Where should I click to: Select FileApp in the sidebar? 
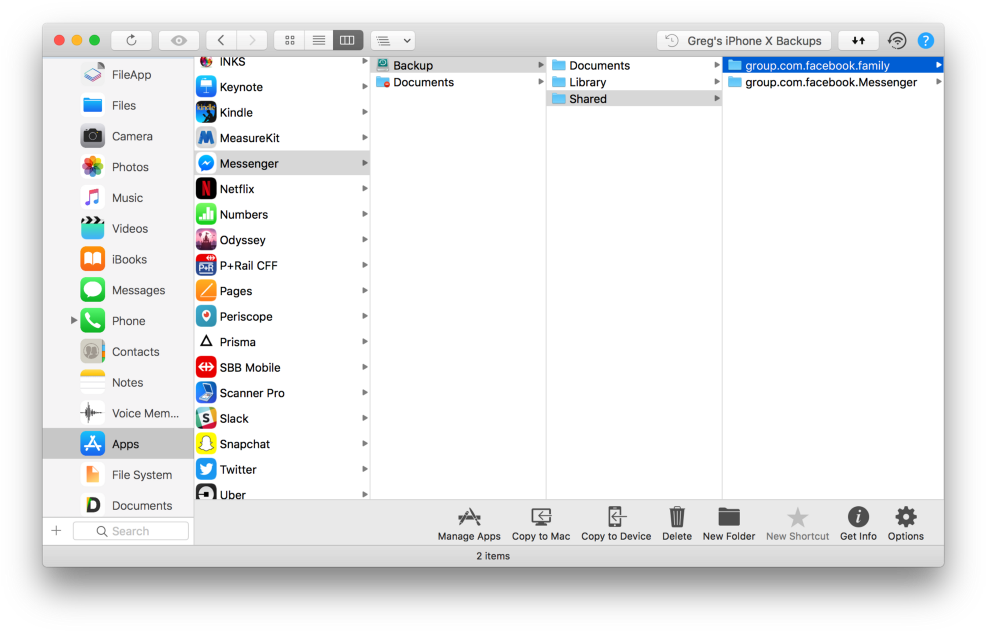point(118,74)
